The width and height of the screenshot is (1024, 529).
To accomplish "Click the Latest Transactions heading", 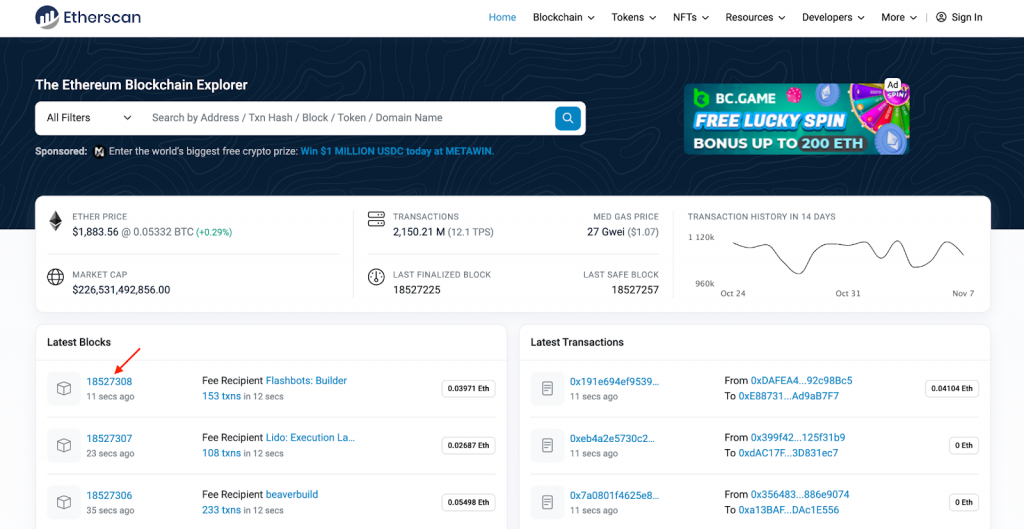I will pyautogui.click(x=577, y=342).
